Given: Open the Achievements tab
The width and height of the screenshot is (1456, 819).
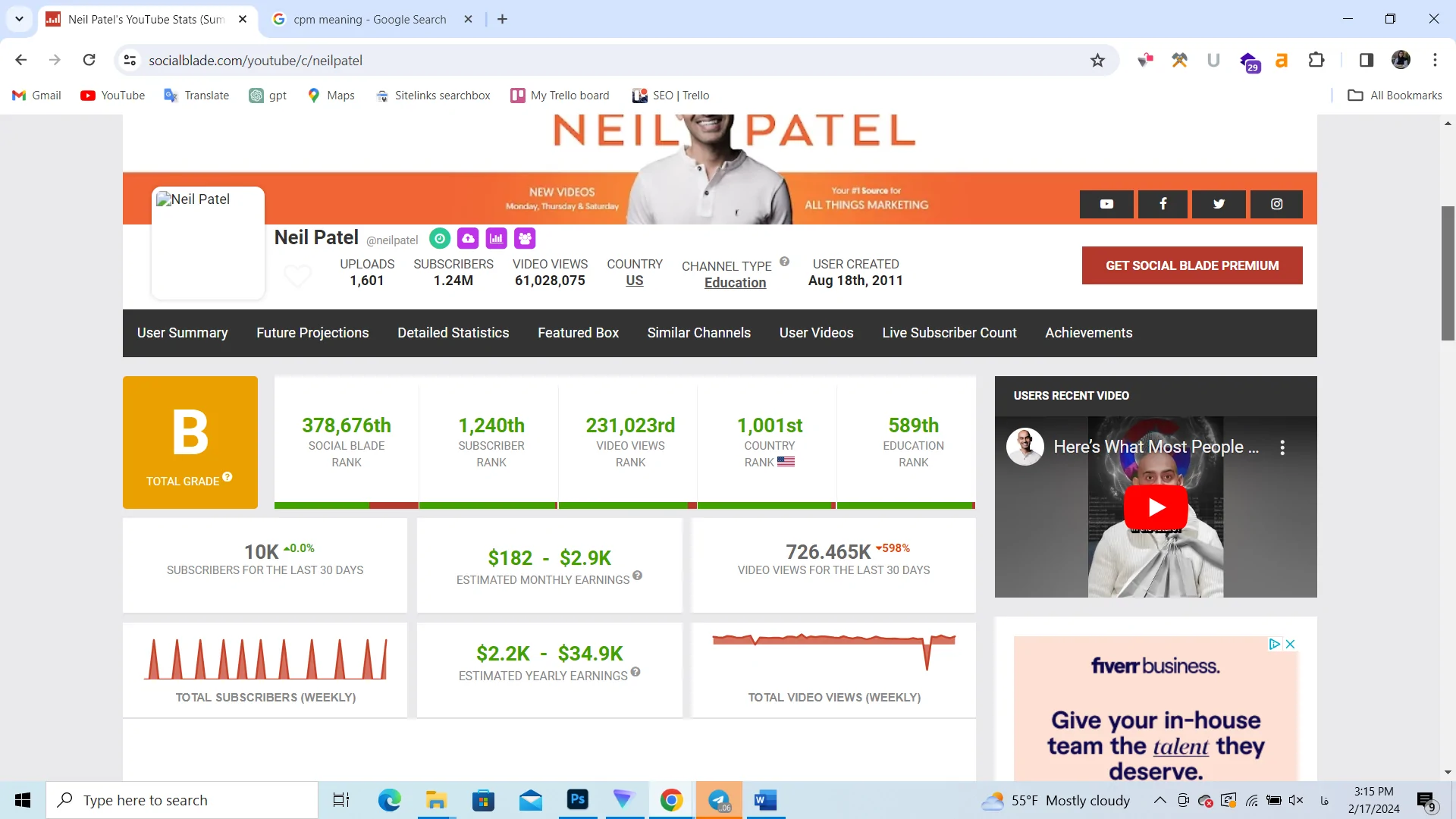Looking at the screenshot, I should pyautogui.click(x=1088, y=333).
